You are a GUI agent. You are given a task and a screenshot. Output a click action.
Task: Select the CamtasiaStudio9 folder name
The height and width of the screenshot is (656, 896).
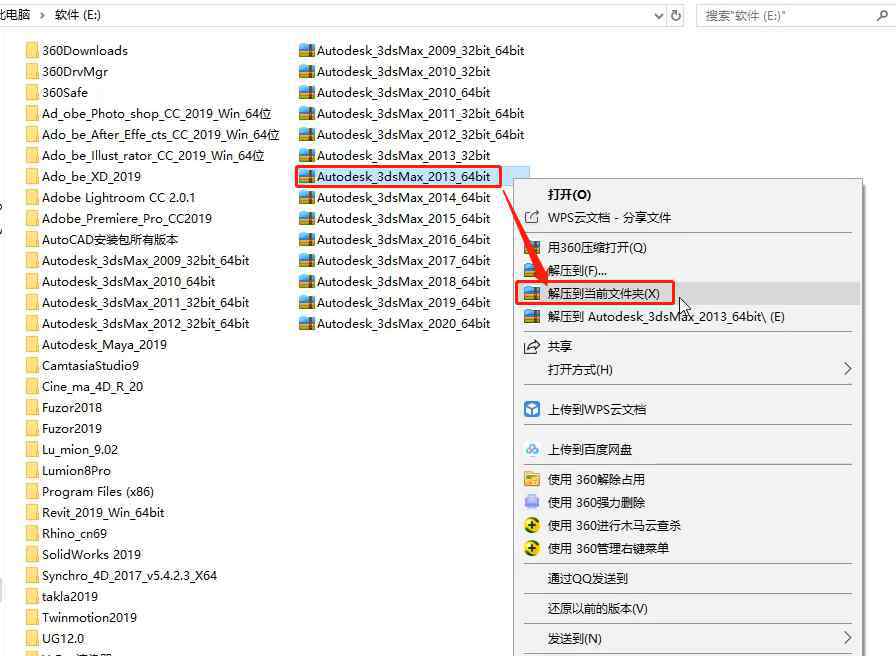coord(90,366)
